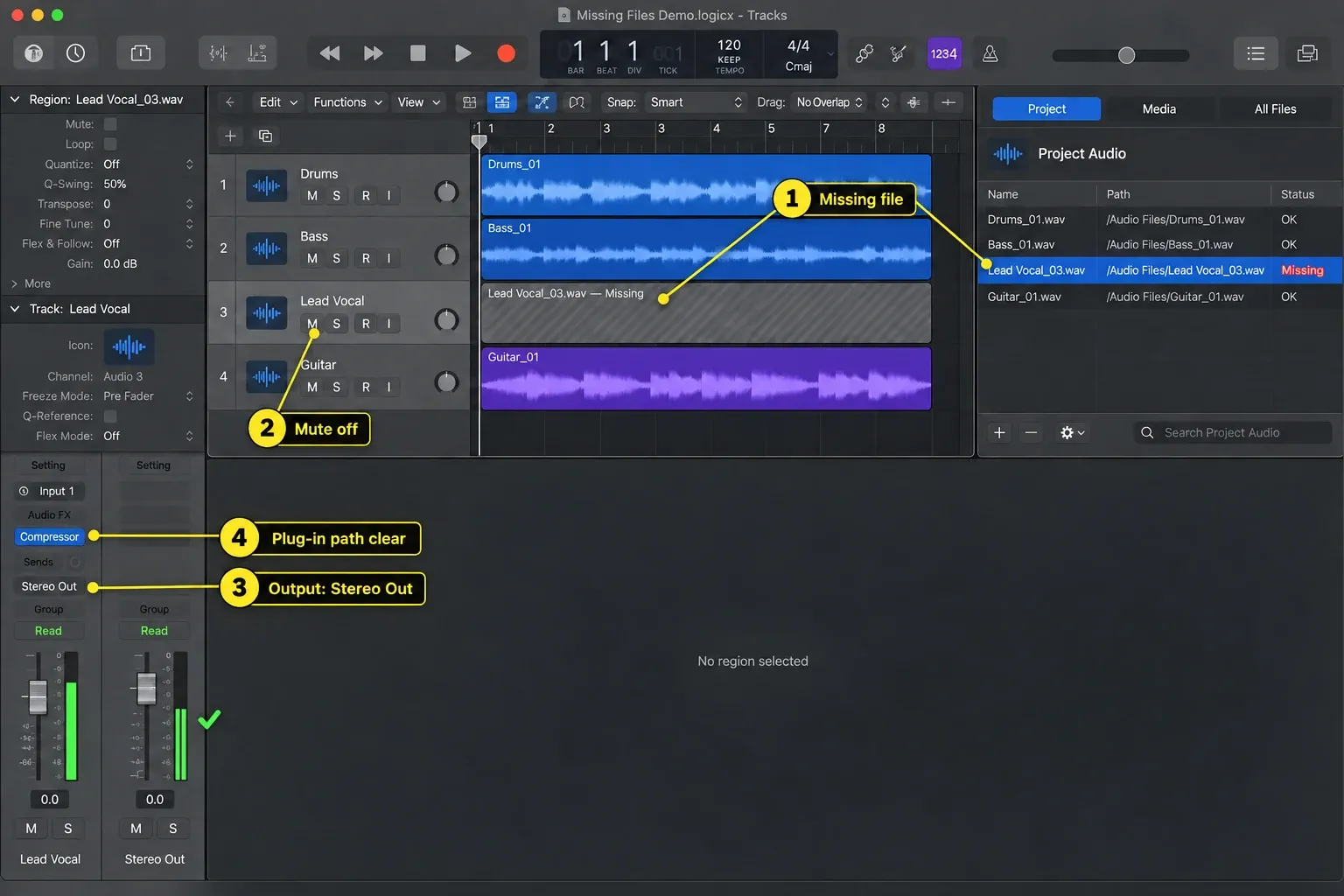
Task: Toggle the Catch playhead icon
Action: point(577,102)
